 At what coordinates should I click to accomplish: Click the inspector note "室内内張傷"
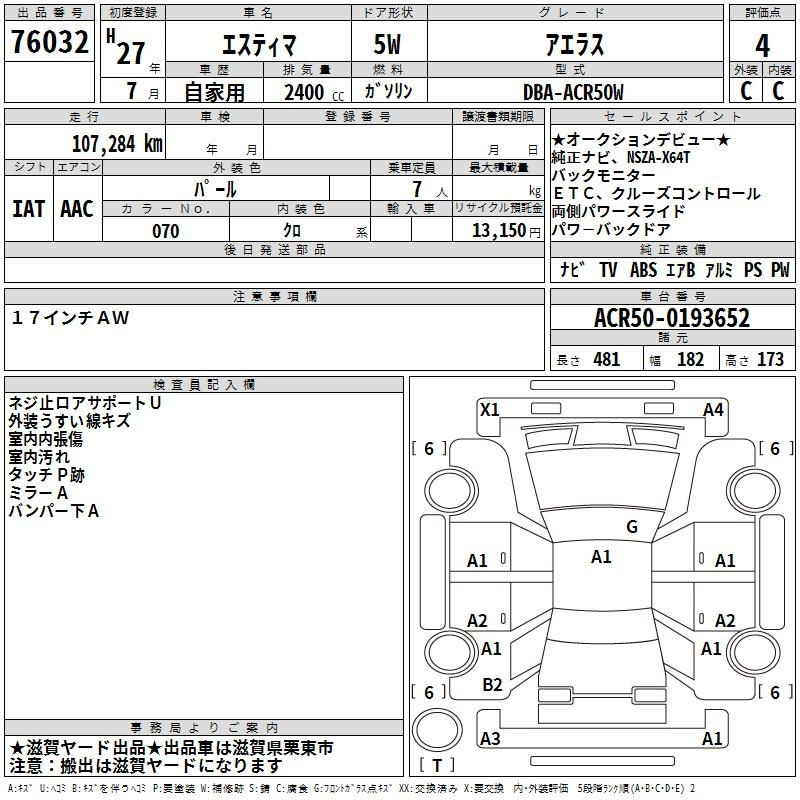45,439
